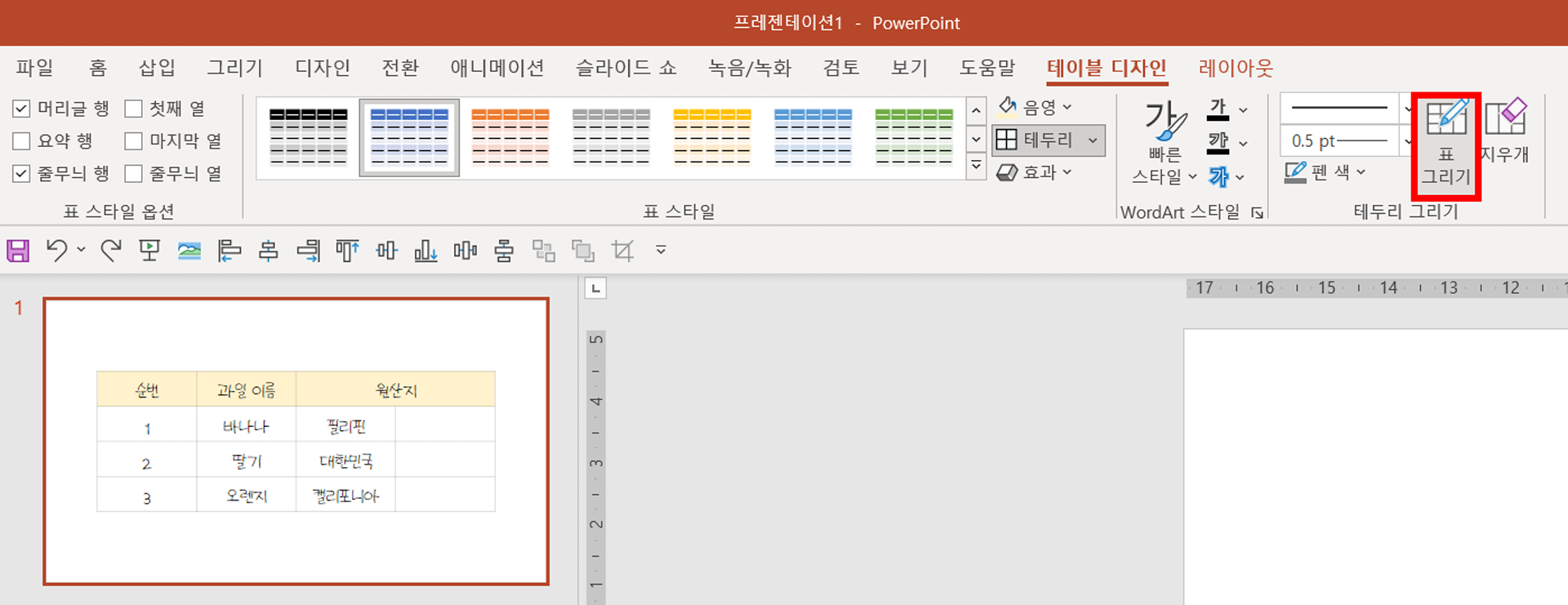
Task: Align objects right icon
Action: (308, 251)
